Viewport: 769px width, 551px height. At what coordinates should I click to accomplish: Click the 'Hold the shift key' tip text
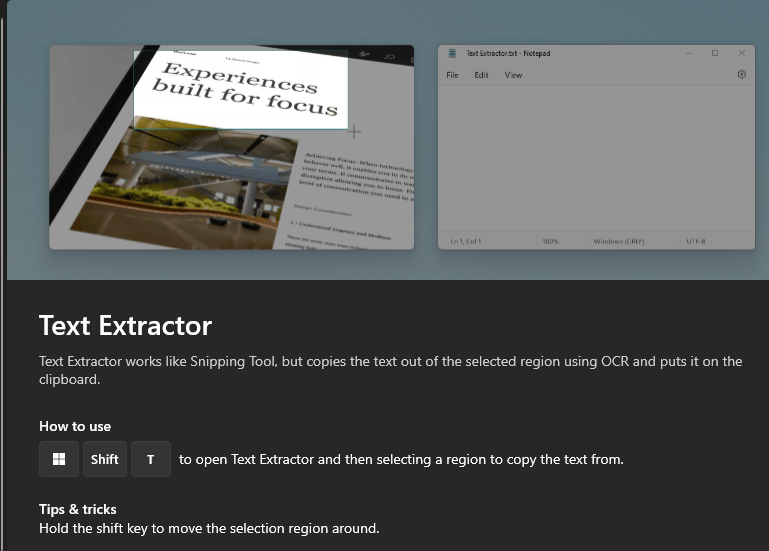(x=209, y=528)
